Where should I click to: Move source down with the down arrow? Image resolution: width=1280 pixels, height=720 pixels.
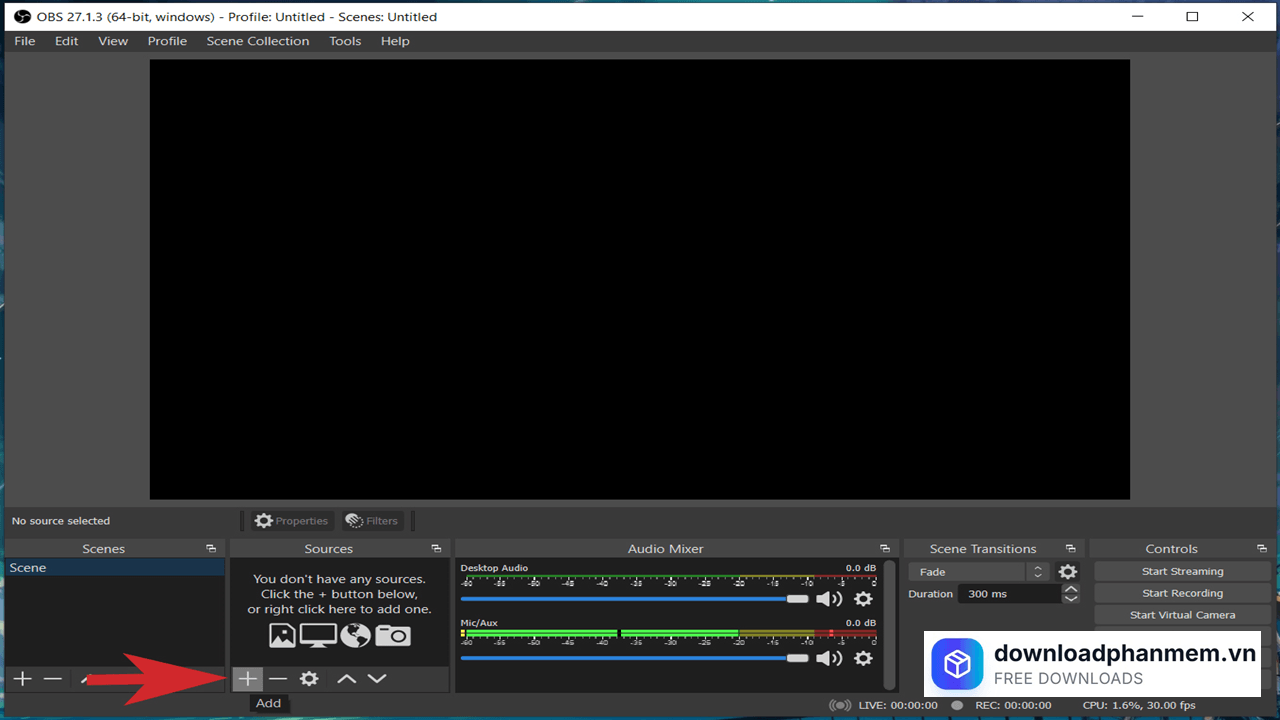[x=377, y=679]
